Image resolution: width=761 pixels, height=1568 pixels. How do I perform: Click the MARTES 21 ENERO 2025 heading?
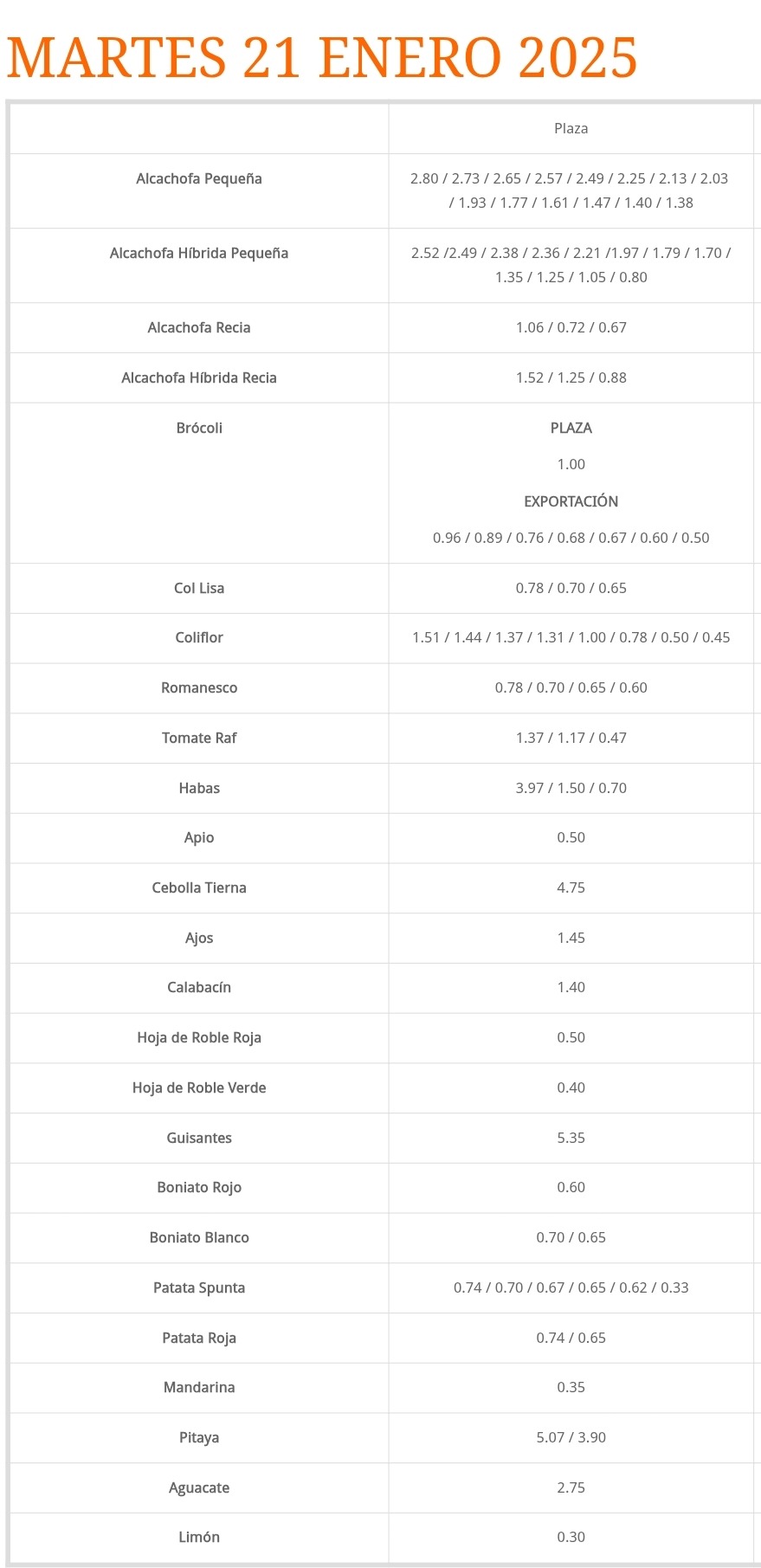[x=322, y=58]
